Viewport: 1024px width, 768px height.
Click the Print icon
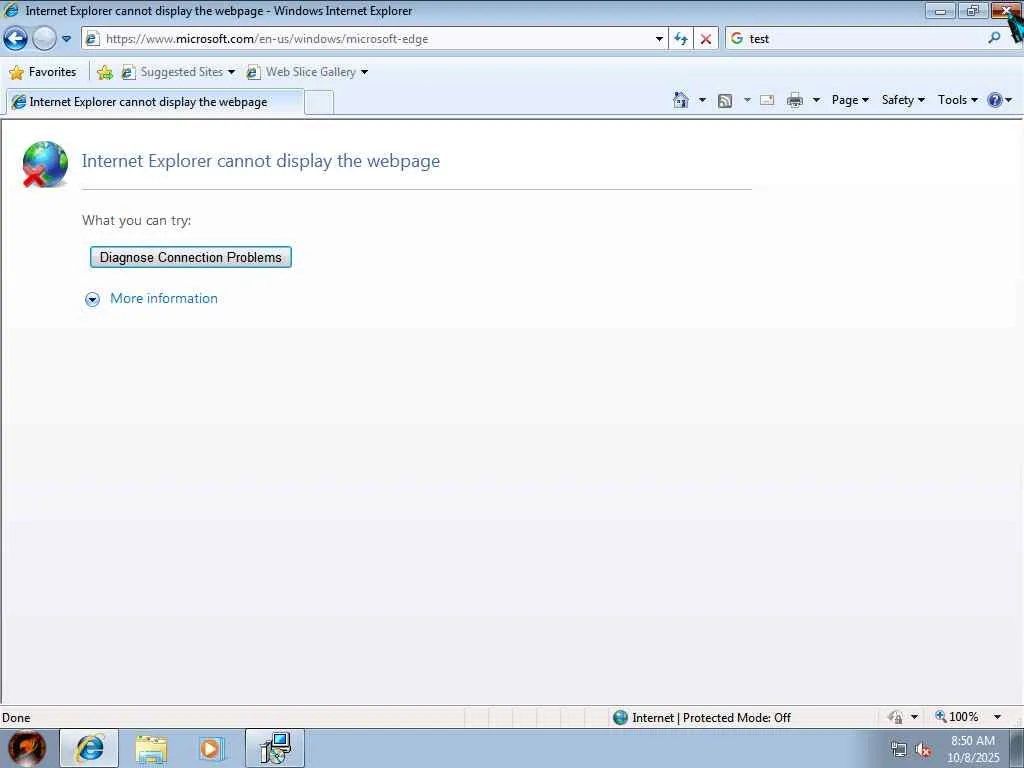(795, 100)
